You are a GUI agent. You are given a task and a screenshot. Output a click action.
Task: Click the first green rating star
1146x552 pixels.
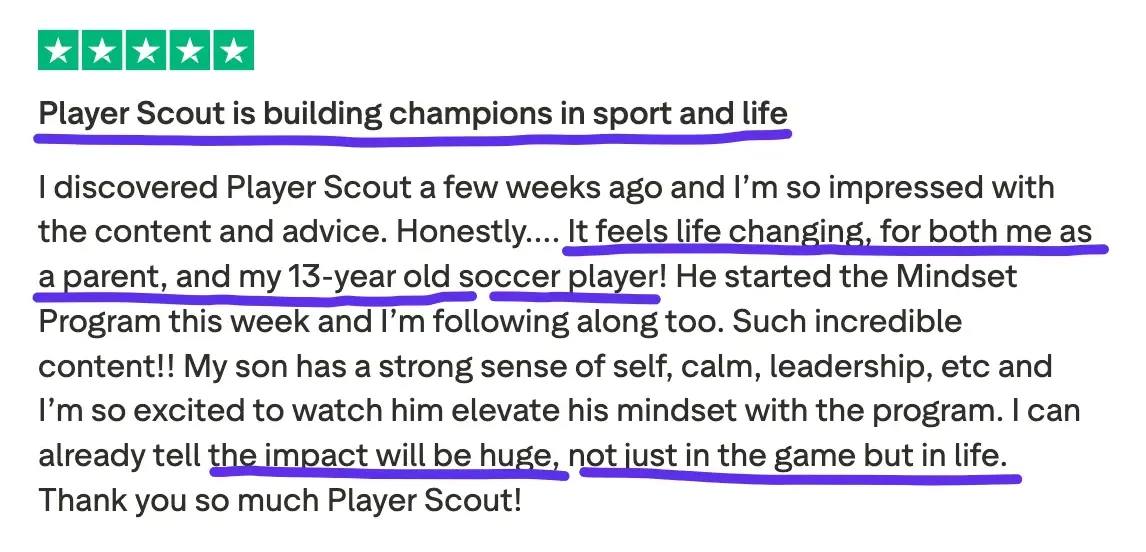pyautogui.click(x=58, y=50)
